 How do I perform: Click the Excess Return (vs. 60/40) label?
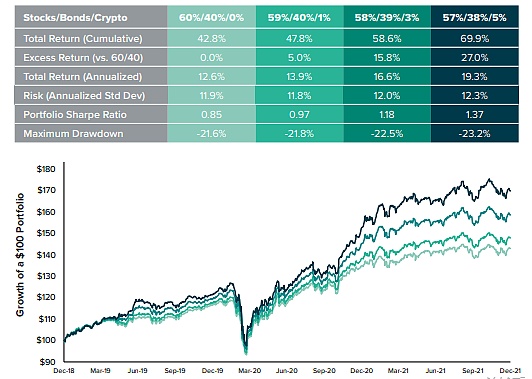[x=83, y=58]
